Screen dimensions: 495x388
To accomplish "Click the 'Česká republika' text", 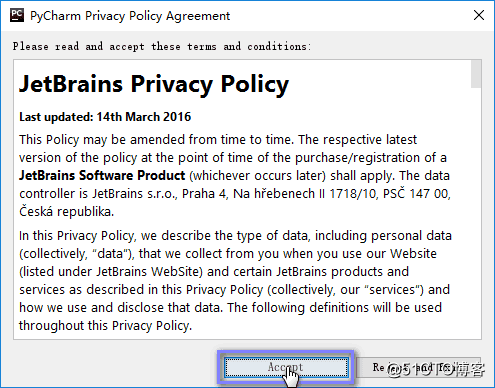I will click(66, 212).
